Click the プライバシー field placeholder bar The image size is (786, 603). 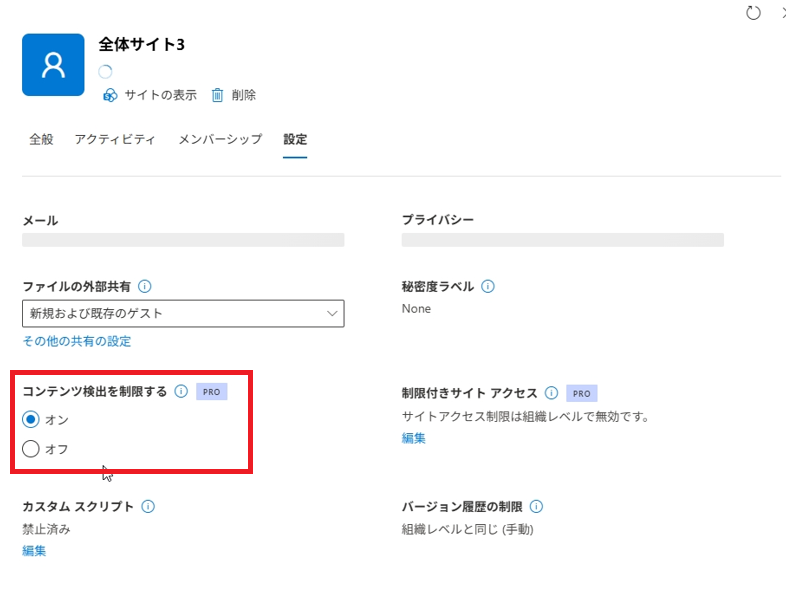click(x=562, y=240)
